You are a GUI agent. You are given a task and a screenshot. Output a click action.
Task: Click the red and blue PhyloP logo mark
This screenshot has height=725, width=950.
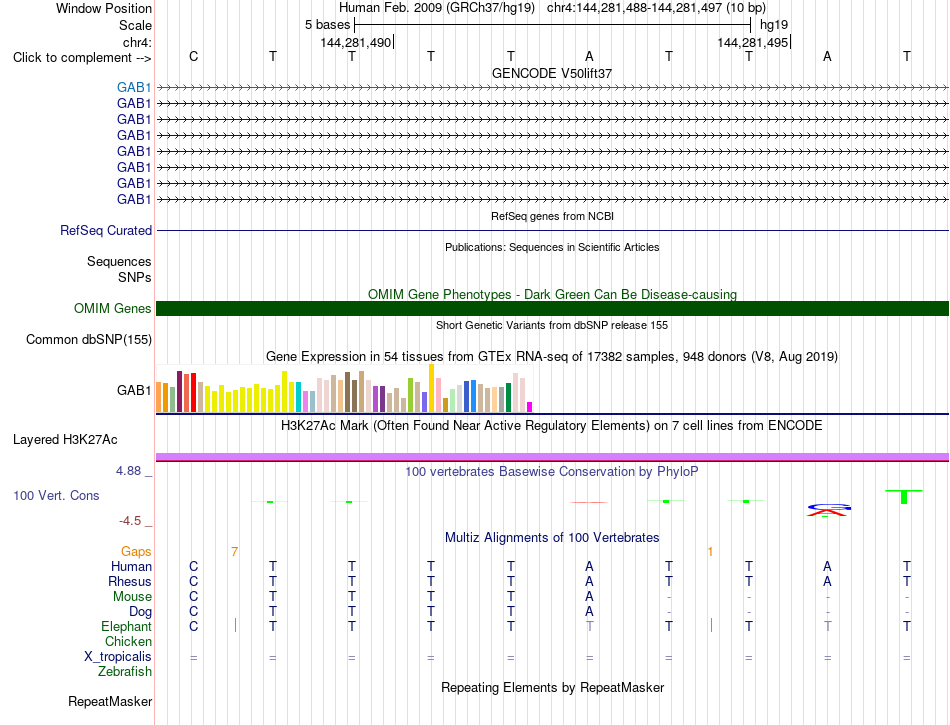(x=828, y=510)
